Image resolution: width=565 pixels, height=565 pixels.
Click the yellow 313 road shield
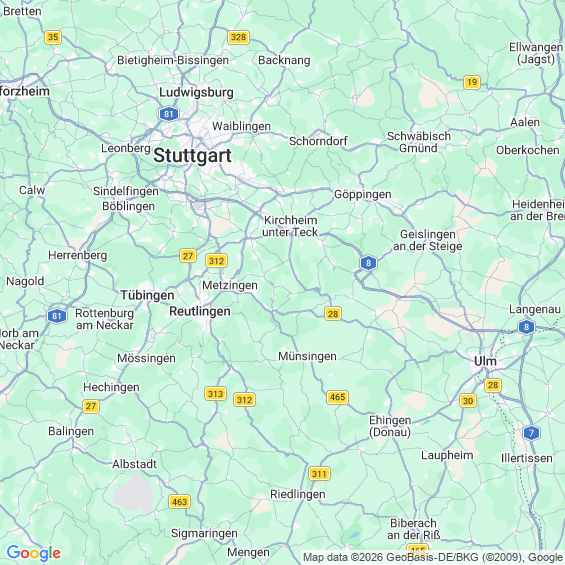pyautogui.click(x=215, y=393)
